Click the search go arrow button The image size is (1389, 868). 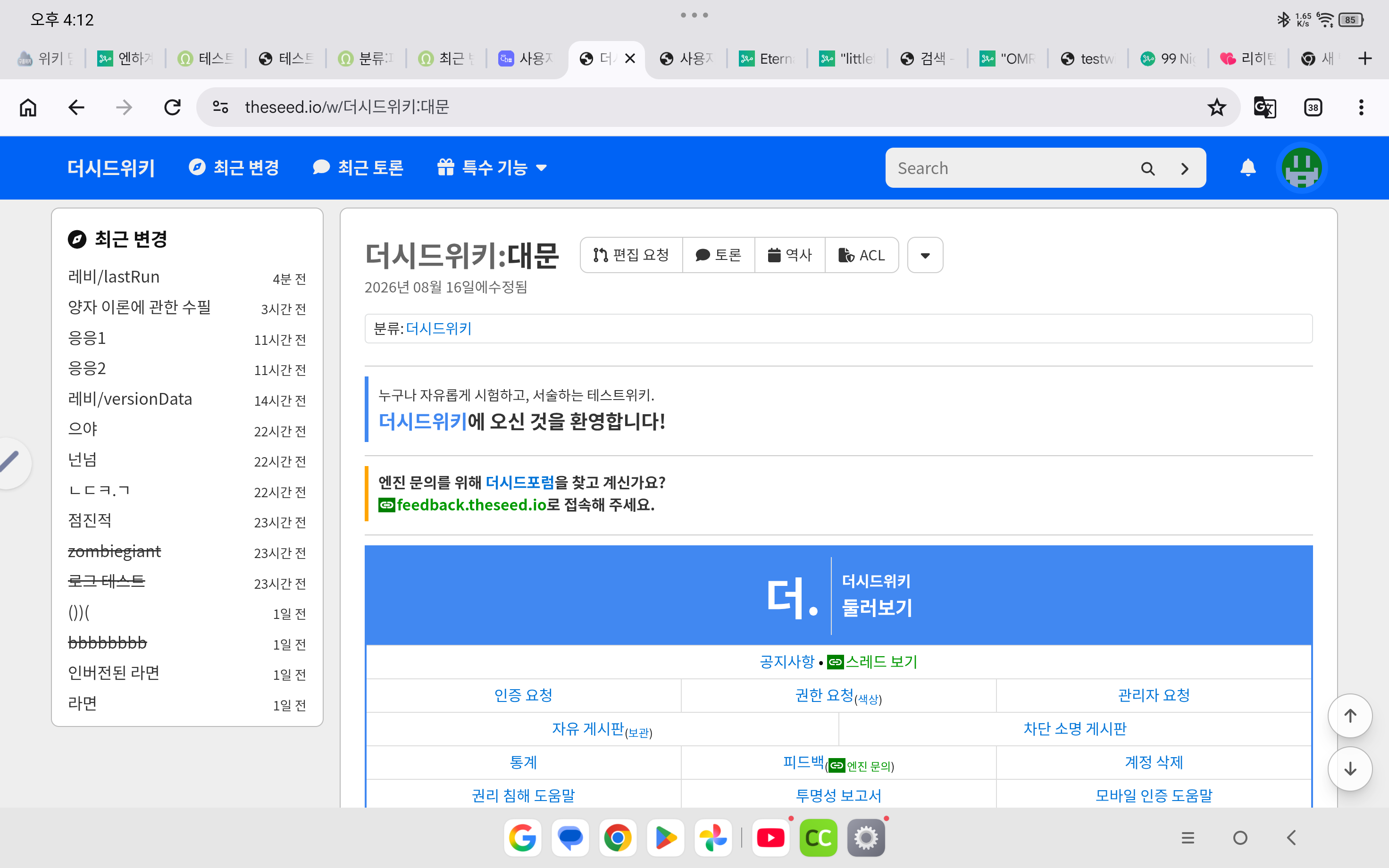(1185, 168)
